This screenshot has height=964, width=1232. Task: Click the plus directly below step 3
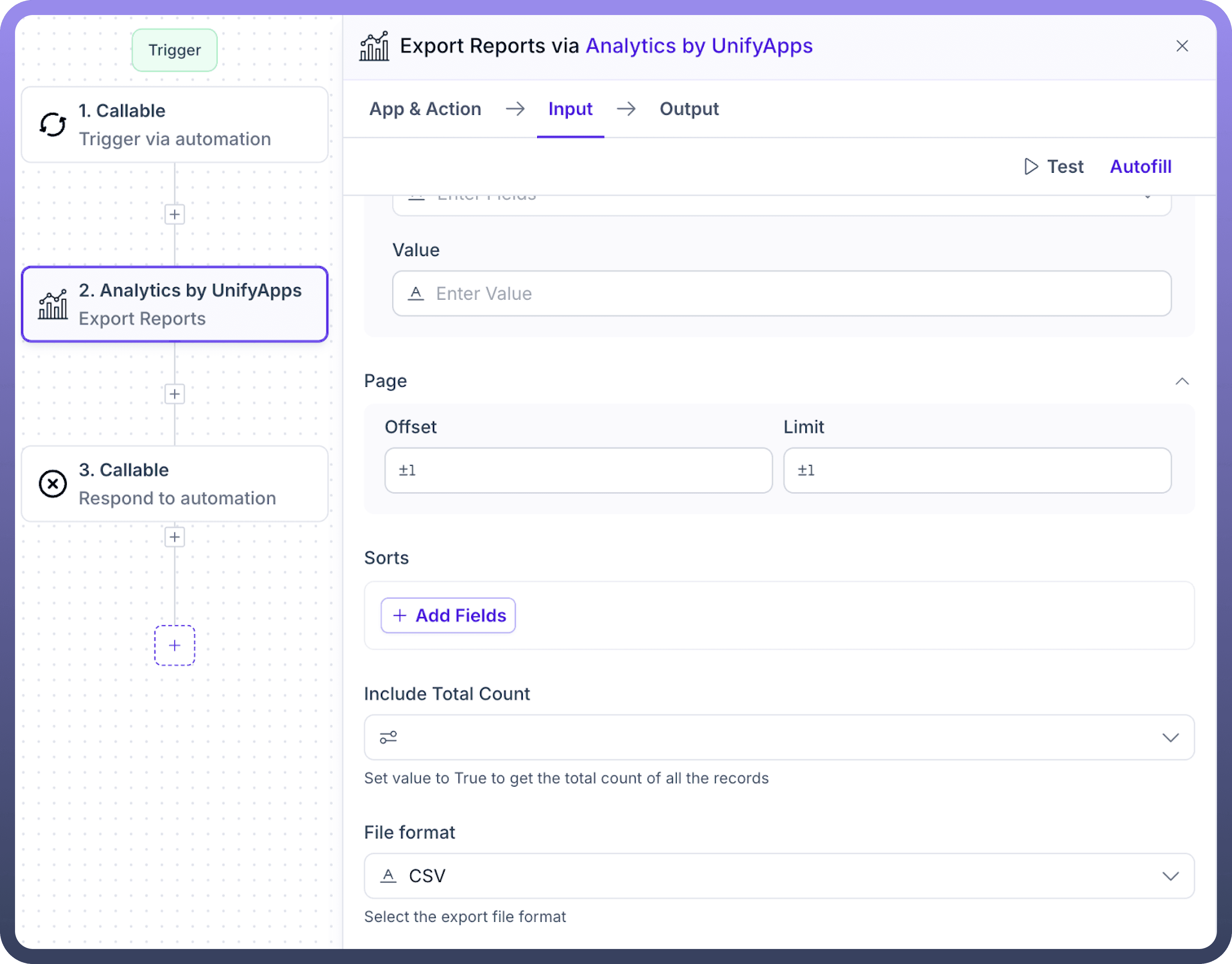[x=175, y=537]
